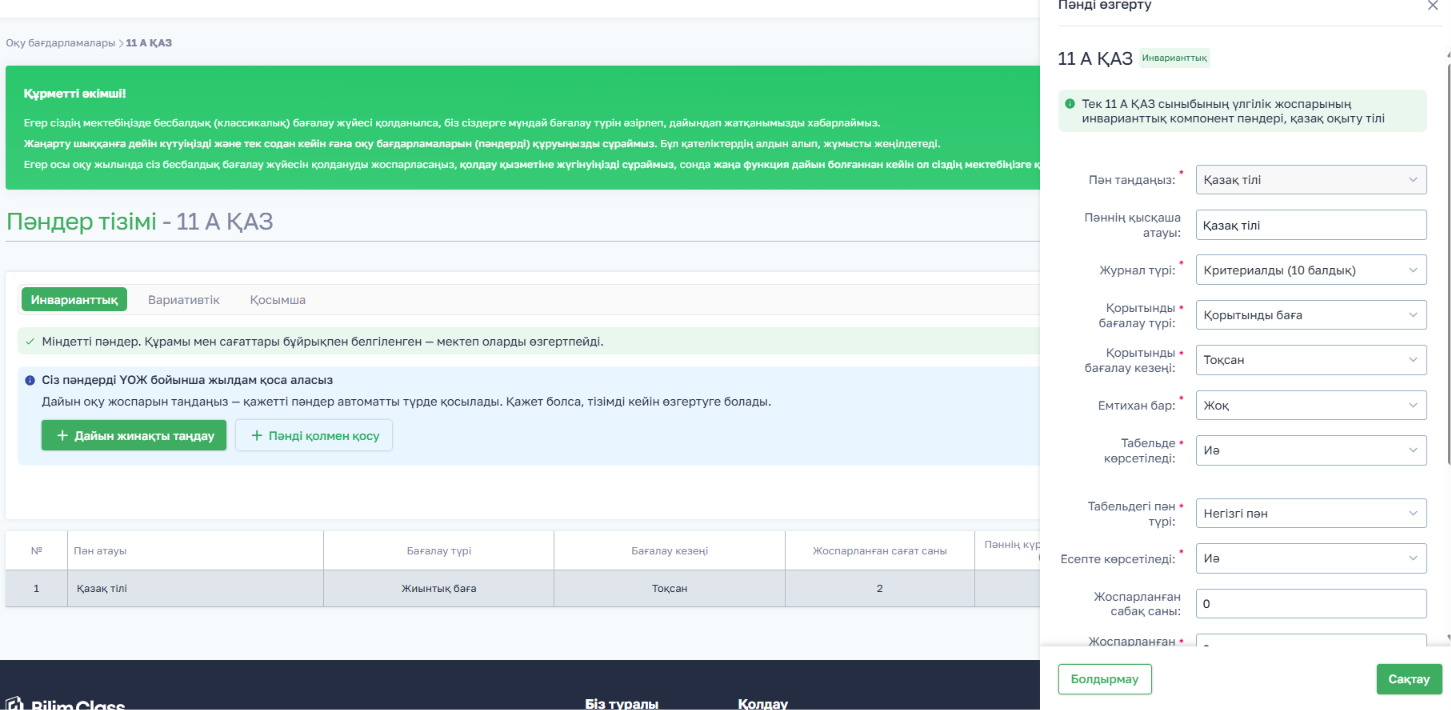Click the Біз туралы footer heading
The width and height of the screenshot is (1451, 710).
[x=622, y=704]
